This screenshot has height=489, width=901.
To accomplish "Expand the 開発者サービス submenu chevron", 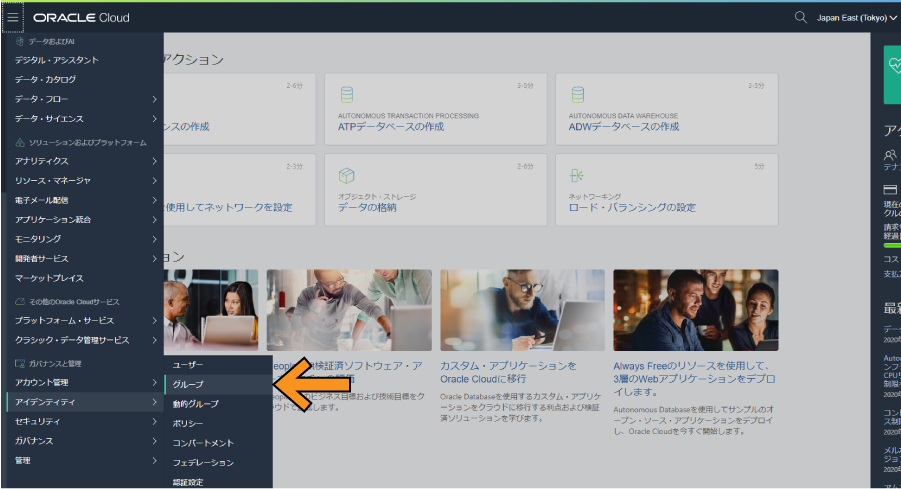I will [x=154, y=259].
